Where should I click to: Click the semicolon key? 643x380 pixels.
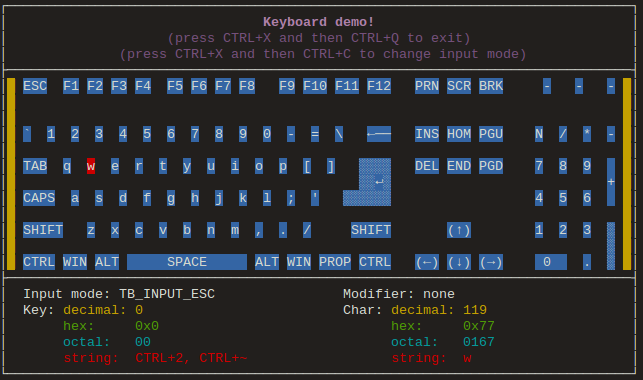pos(291,198)
